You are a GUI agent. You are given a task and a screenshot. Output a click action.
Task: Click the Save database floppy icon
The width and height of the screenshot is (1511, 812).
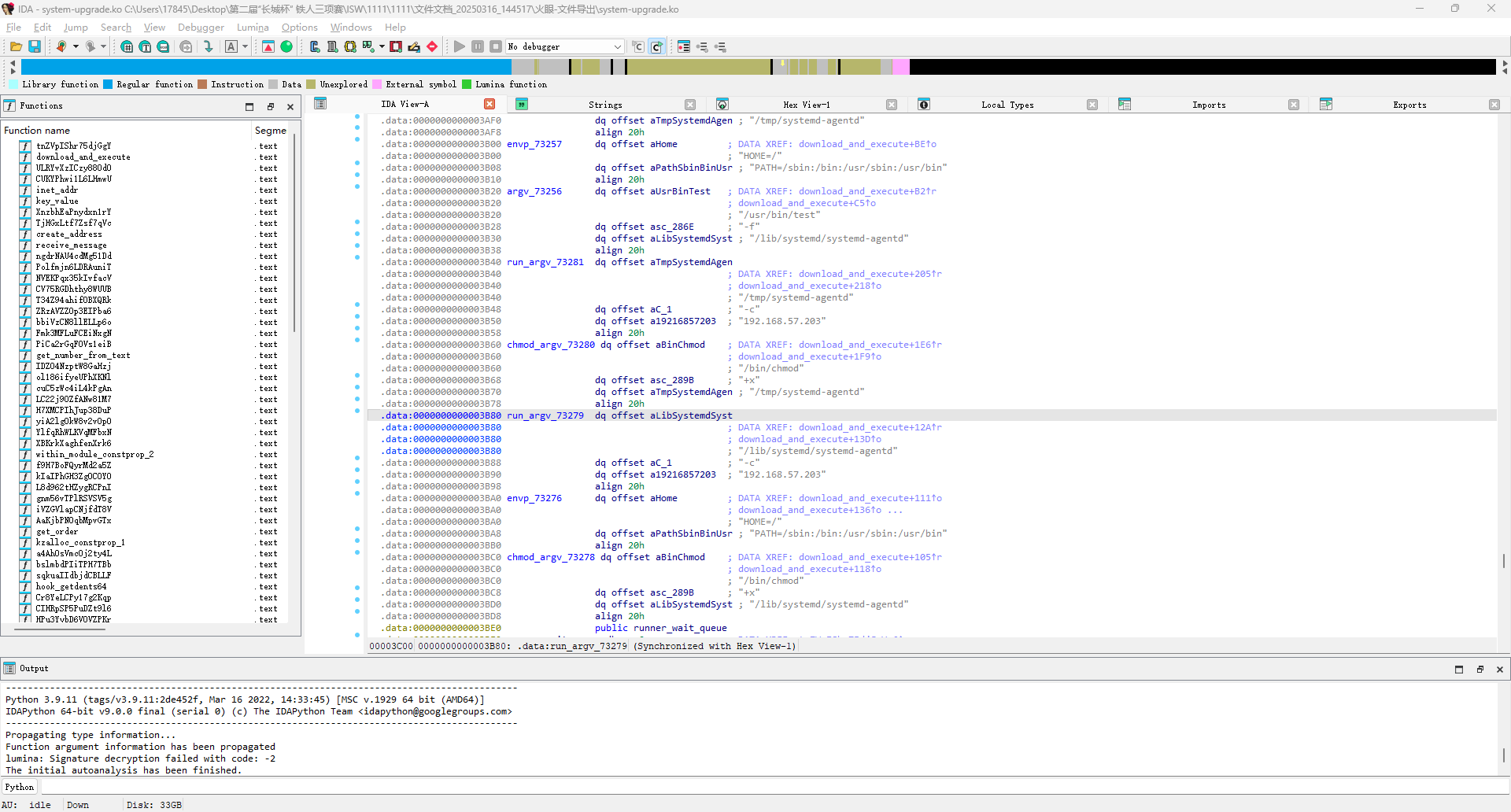pyautogui.click(x=35, y=46)
